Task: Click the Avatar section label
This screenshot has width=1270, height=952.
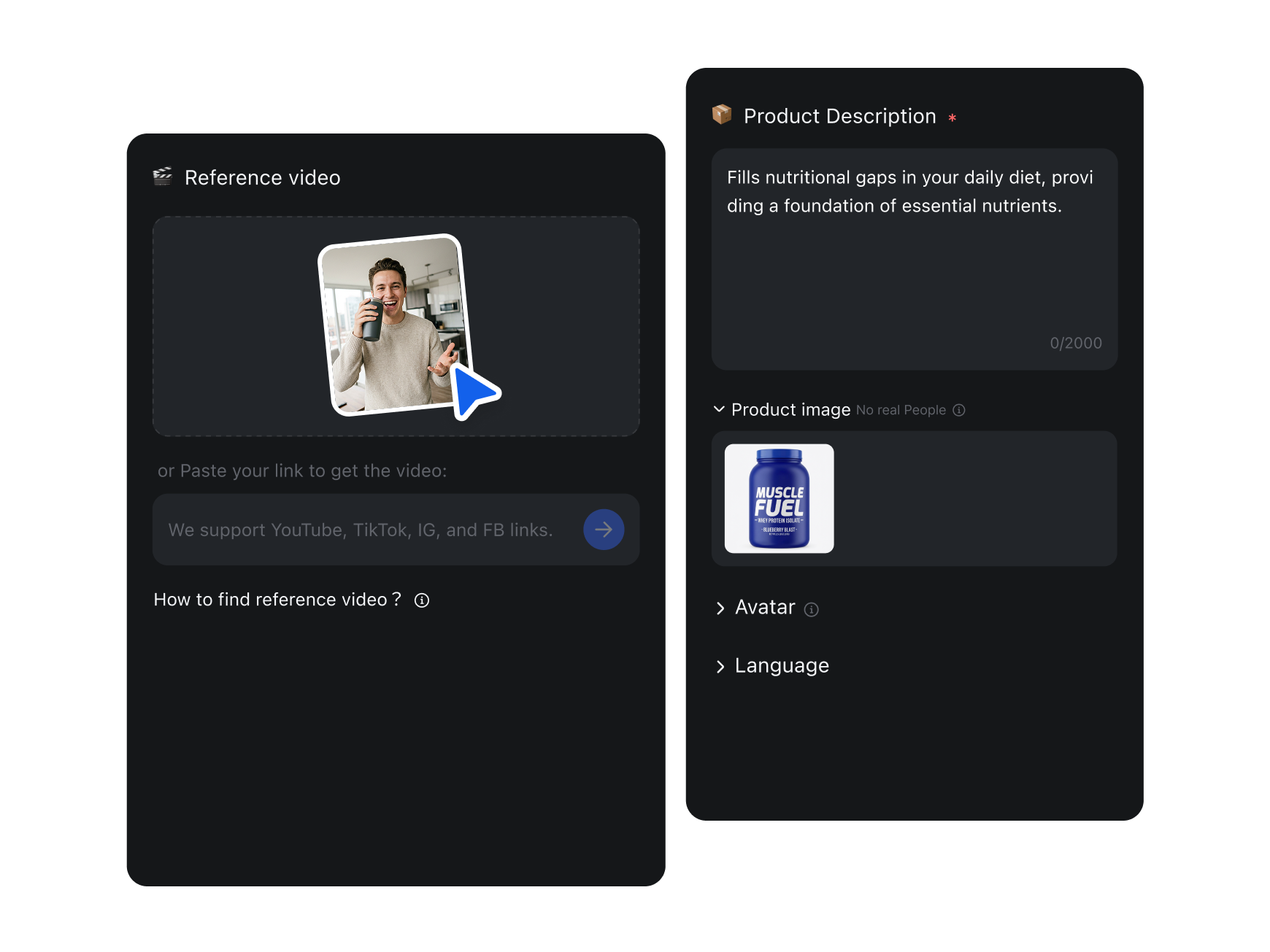Action: point(765,608)
